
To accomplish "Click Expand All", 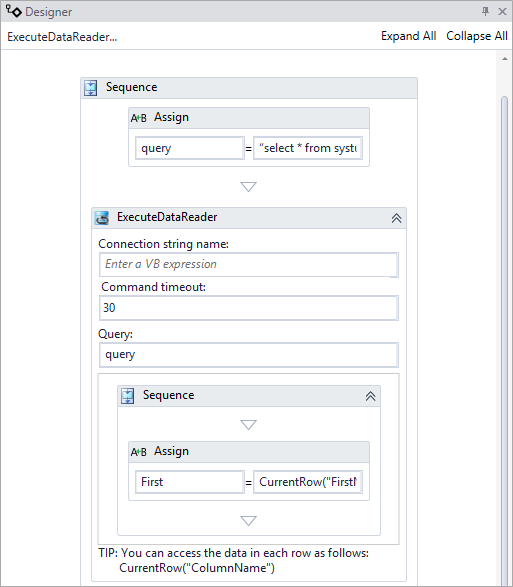I will pyautogui.click(x=409, y=36).
